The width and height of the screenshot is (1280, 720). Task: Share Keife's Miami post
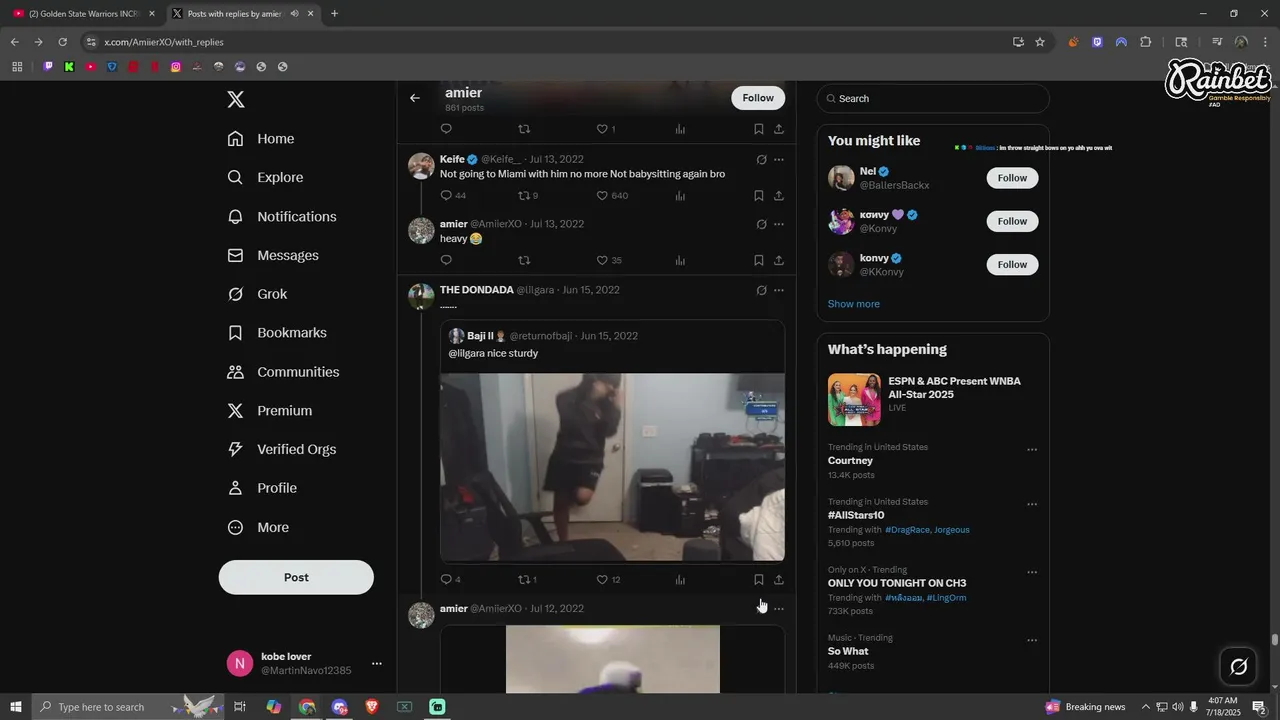(x=779, y=195)
